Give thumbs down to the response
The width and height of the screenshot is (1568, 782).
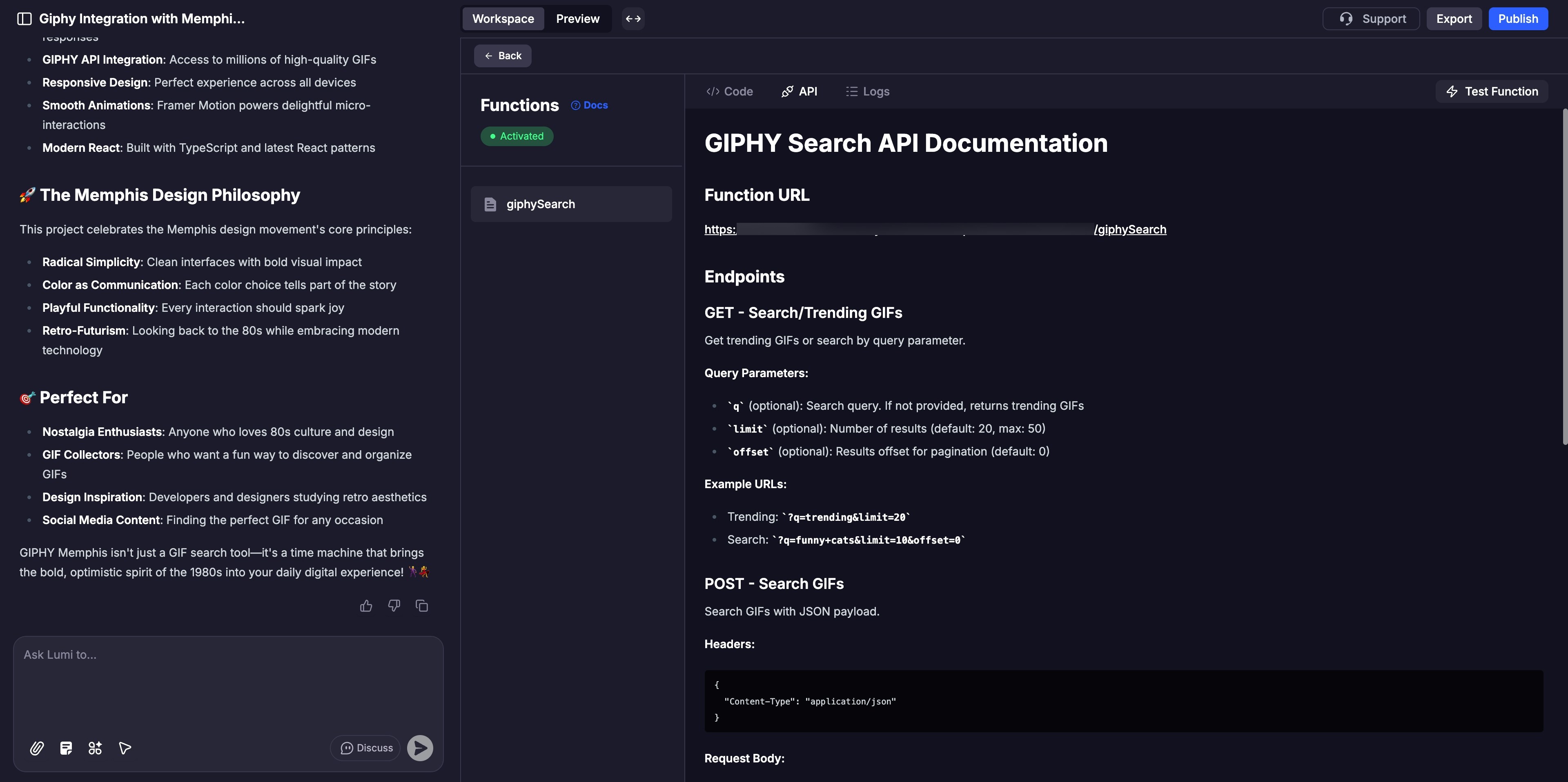pos(394,606)
